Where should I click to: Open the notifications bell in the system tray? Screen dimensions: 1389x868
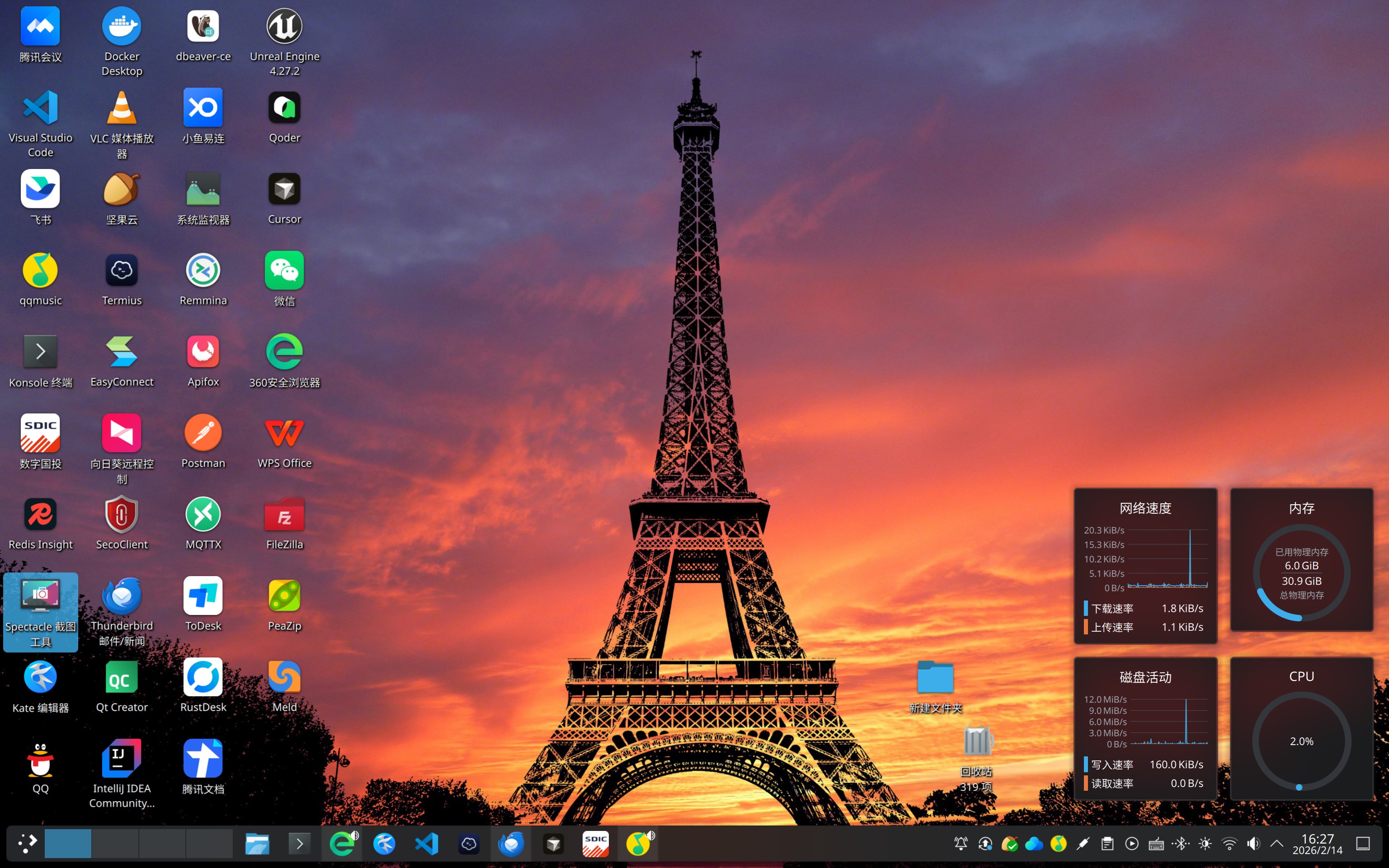click(x=961, y=843)
